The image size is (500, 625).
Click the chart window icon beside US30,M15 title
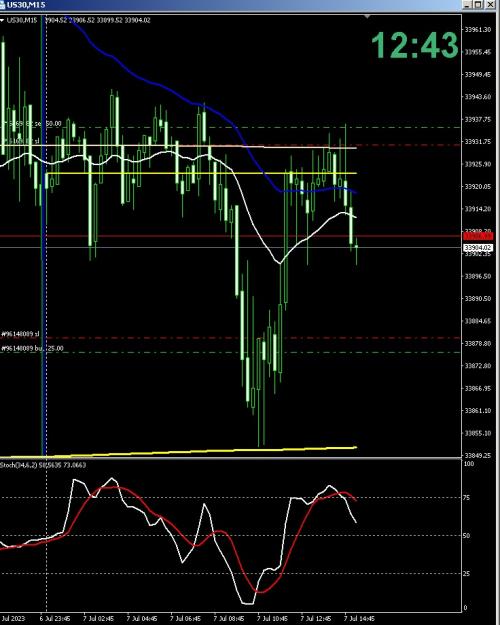click(x=2, y=5)
